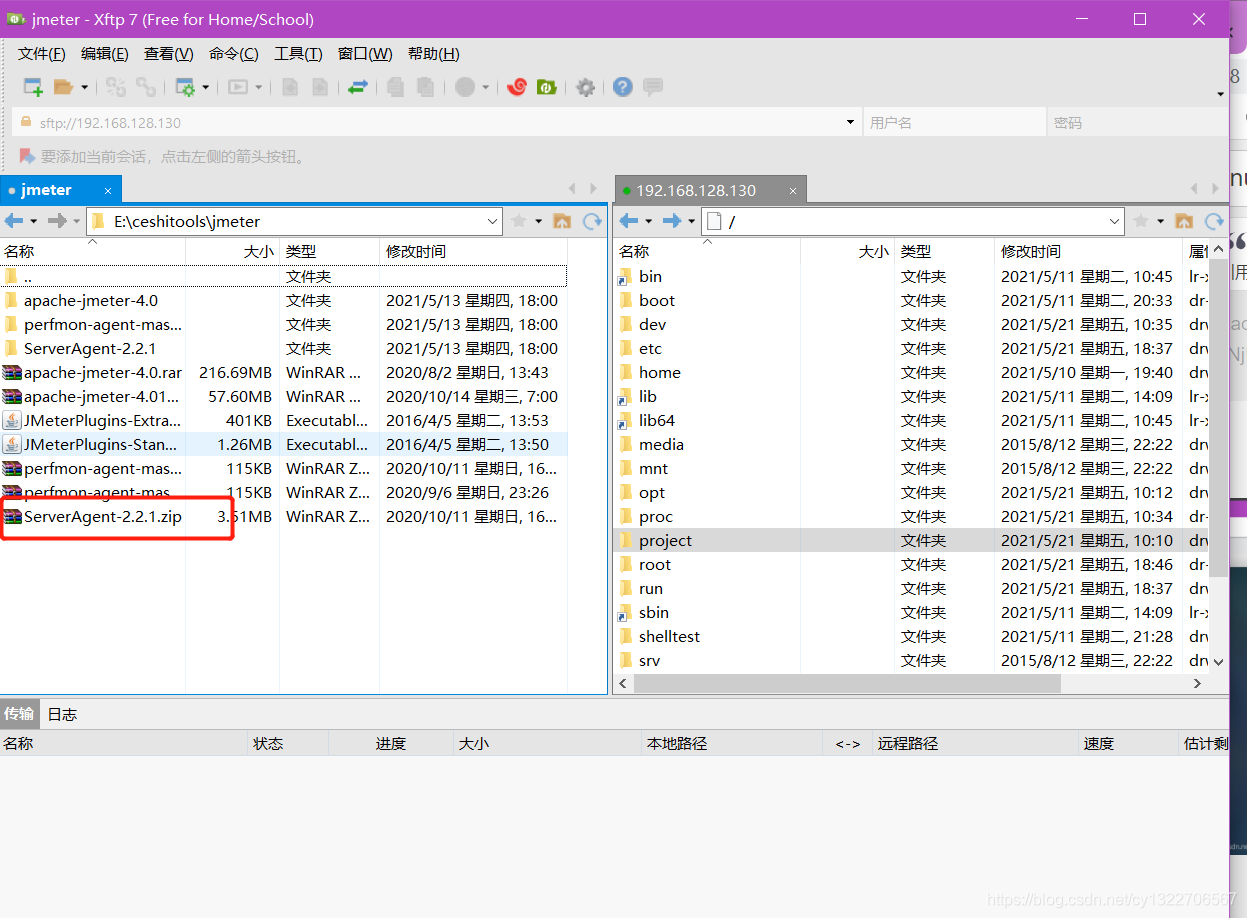Open the local bookmark star dropdown arrow

(x=538, y=221)
